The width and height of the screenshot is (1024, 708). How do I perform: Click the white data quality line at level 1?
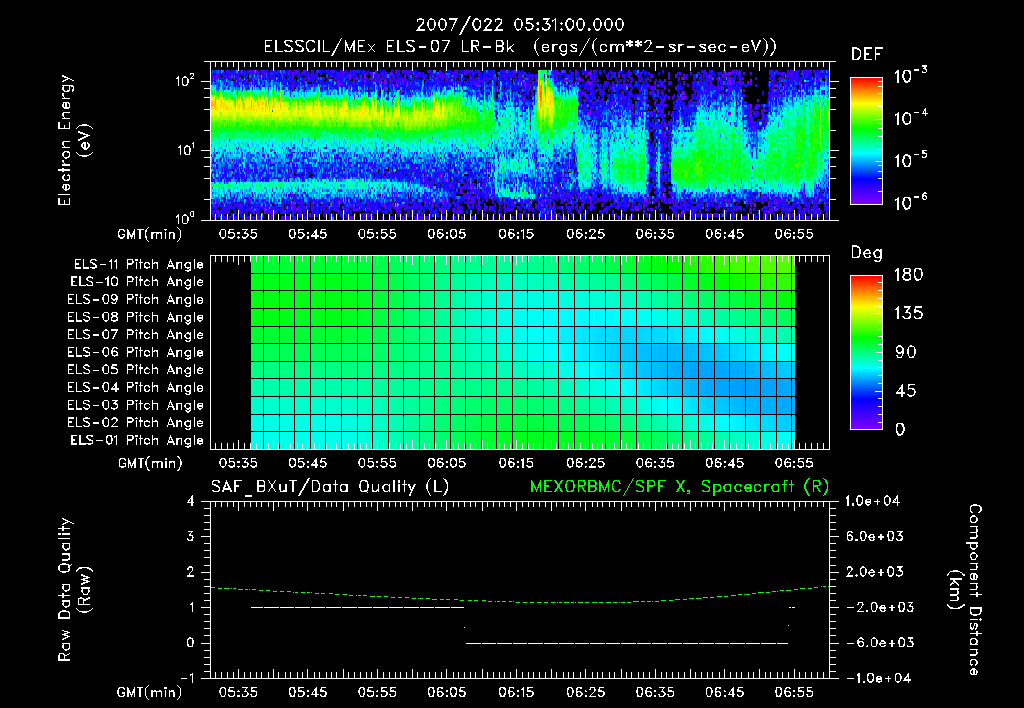[x=357, y=607]
